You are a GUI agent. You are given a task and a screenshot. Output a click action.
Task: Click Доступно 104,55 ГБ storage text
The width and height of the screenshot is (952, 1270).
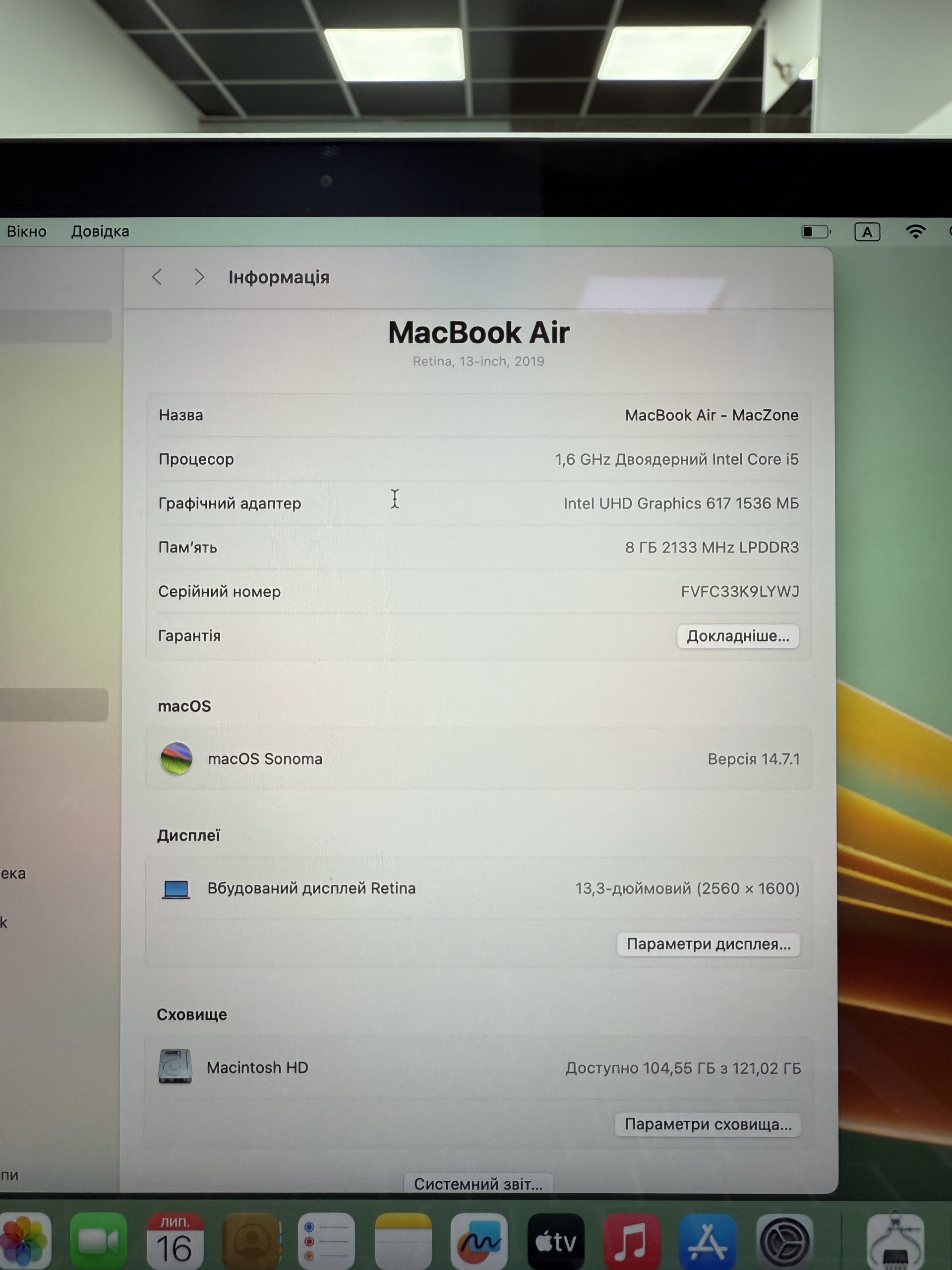point(683,1068)
